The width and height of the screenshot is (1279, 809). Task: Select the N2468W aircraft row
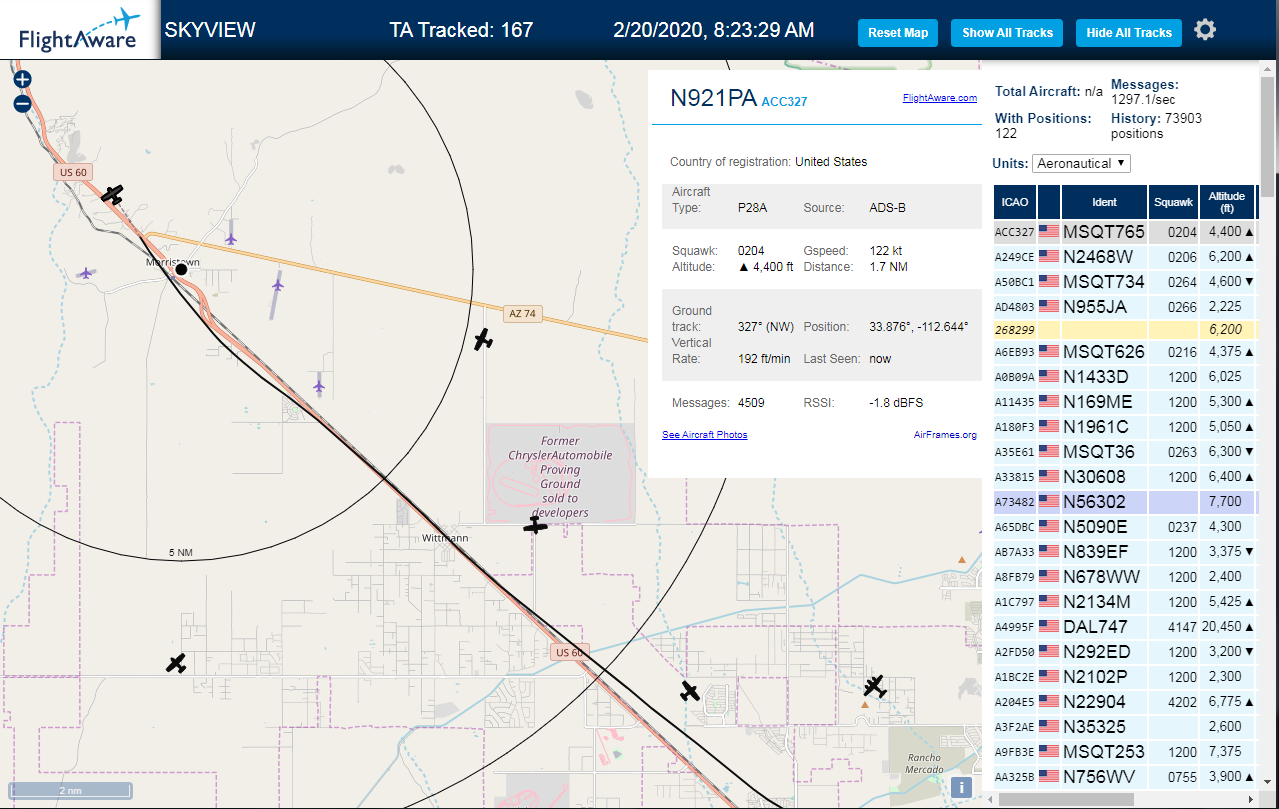[x=1125, y=257]
